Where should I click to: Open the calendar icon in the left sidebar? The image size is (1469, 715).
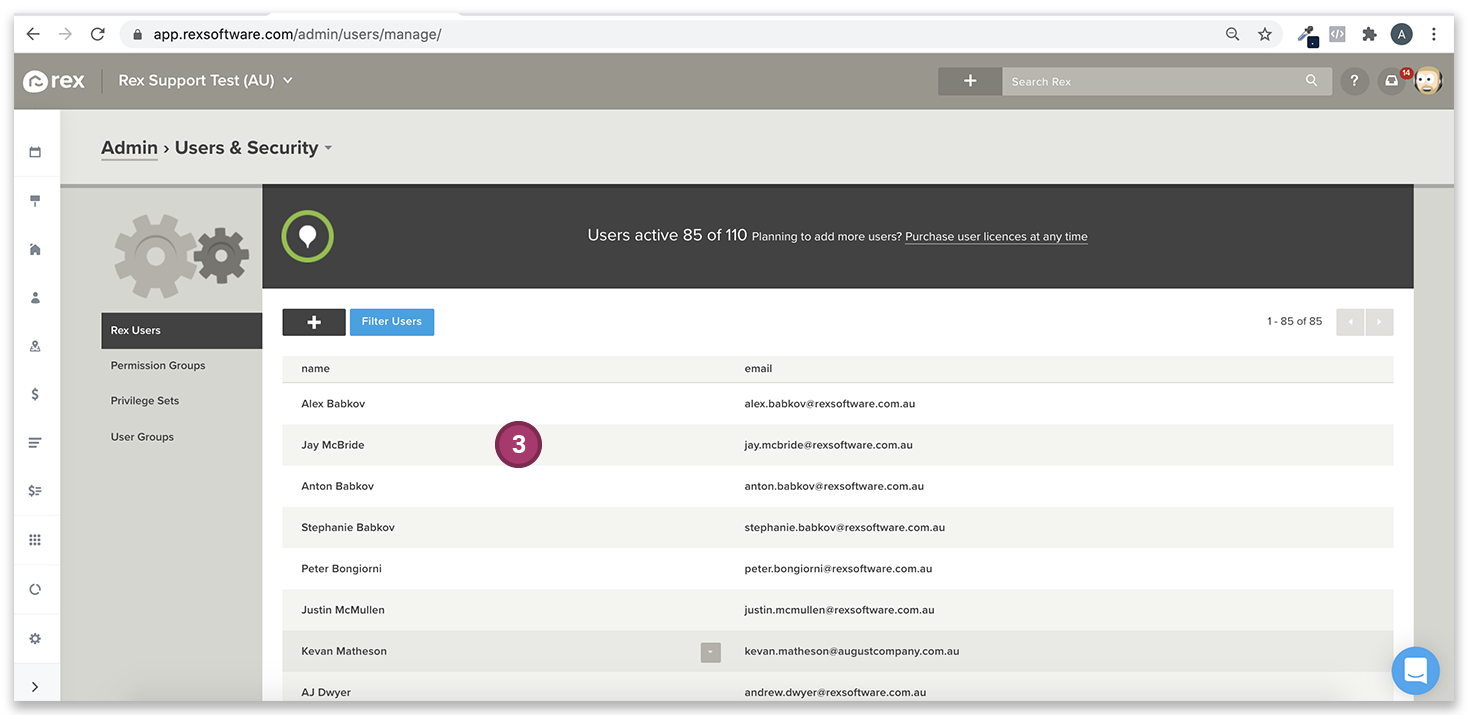tap(35, 152)
